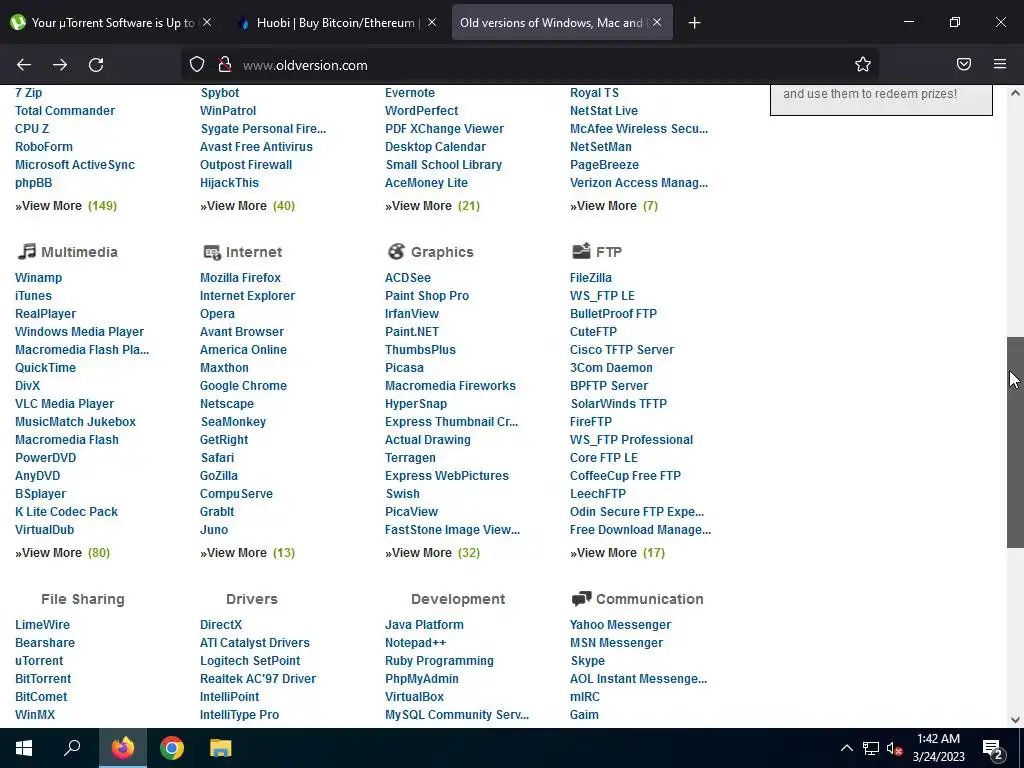Click the Multimedia music note icon
The image size is (1024, 768).
(27, 251)
